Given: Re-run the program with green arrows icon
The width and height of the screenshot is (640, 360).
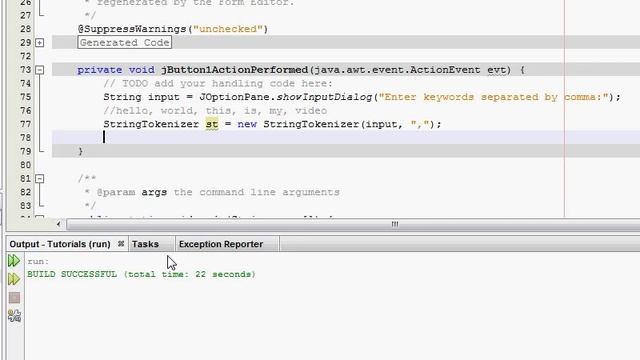Looking at the screenshot, I should point(14,260).
